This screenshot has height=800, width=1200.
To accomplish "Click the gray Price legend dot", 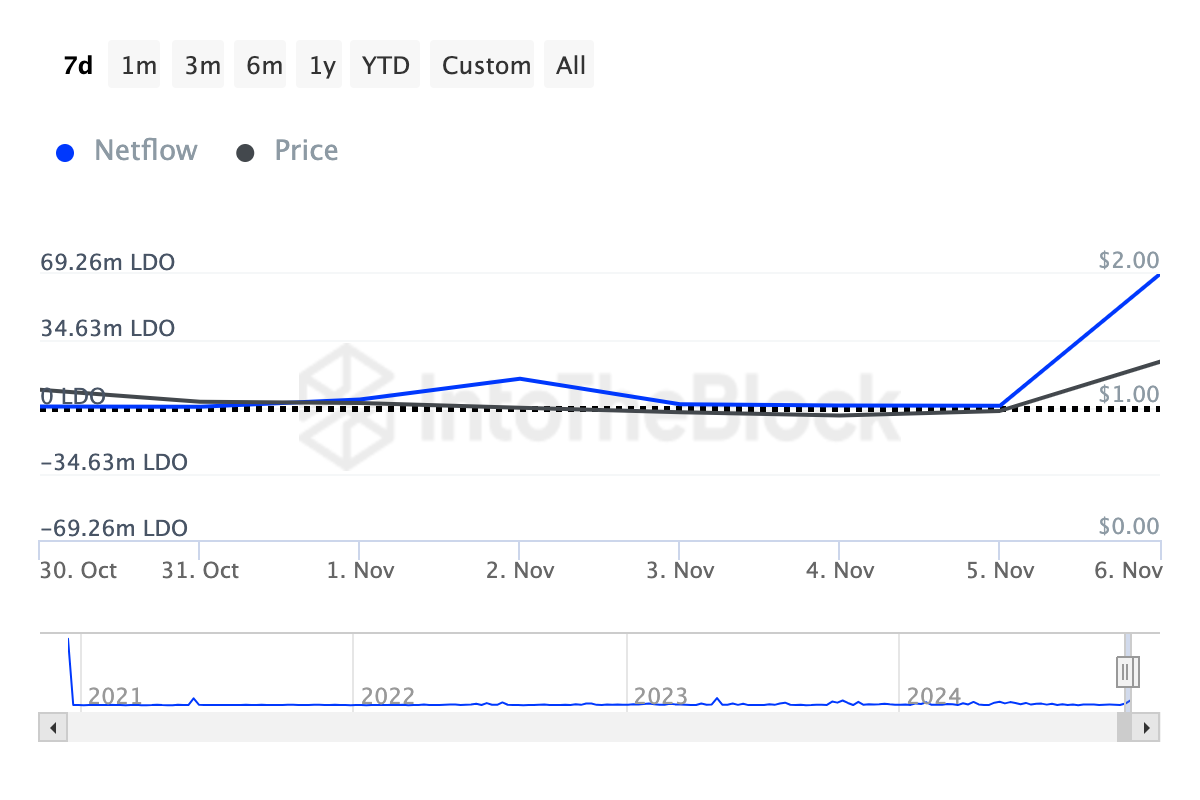I will click(x=245, y=153).
